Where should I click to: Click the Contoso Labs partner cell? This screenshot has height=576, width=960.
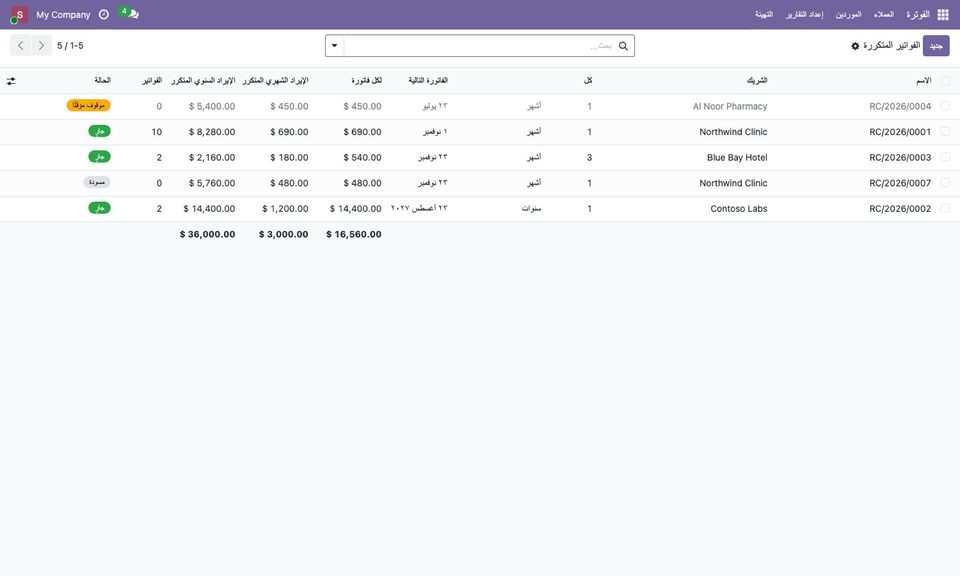pos(738,209)
